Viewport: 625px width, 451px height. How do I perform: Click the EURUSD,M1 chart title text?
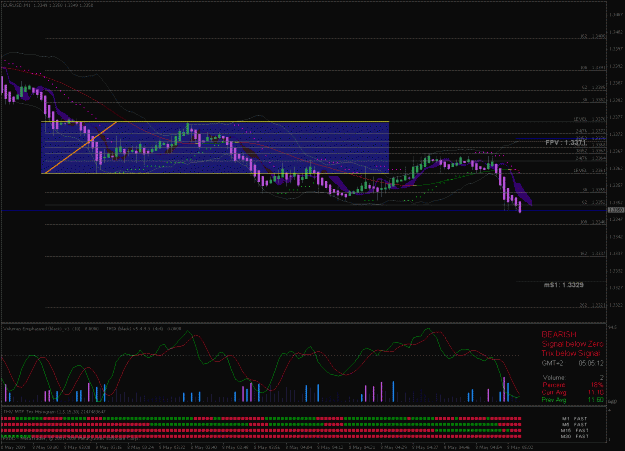48,5
